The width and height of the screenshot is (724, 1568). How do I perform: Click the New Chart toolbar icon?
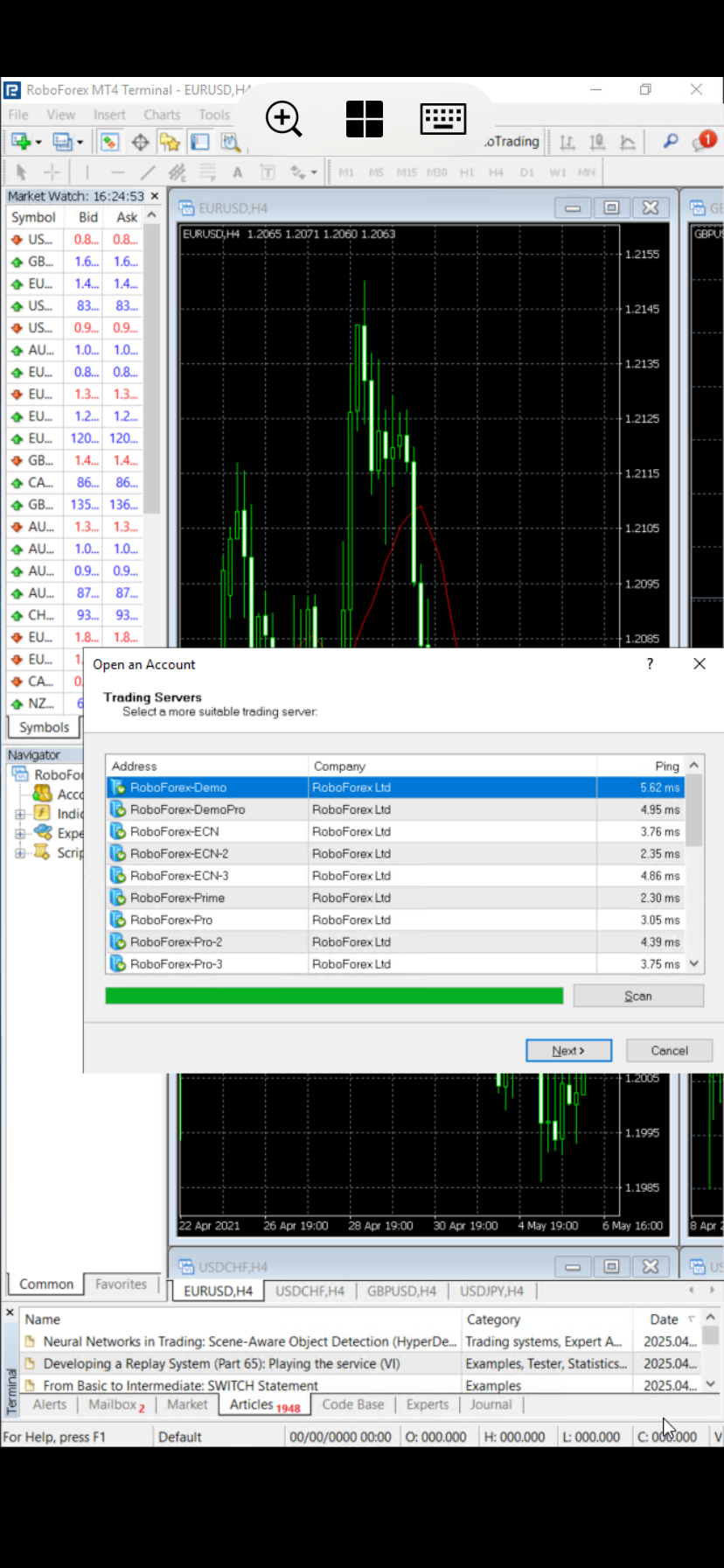coord(20,142)
